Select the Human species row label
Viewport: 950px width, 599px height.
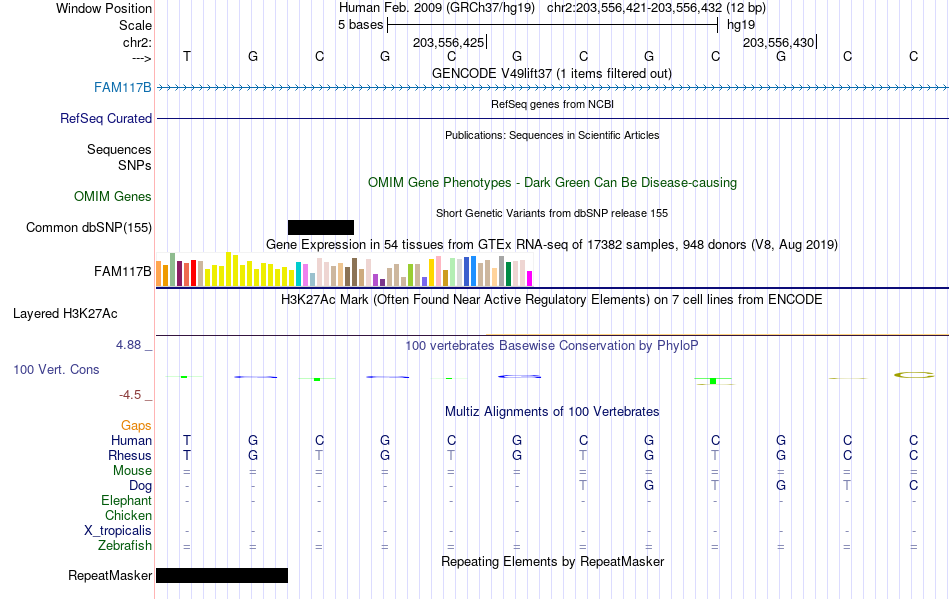(131, 440)
